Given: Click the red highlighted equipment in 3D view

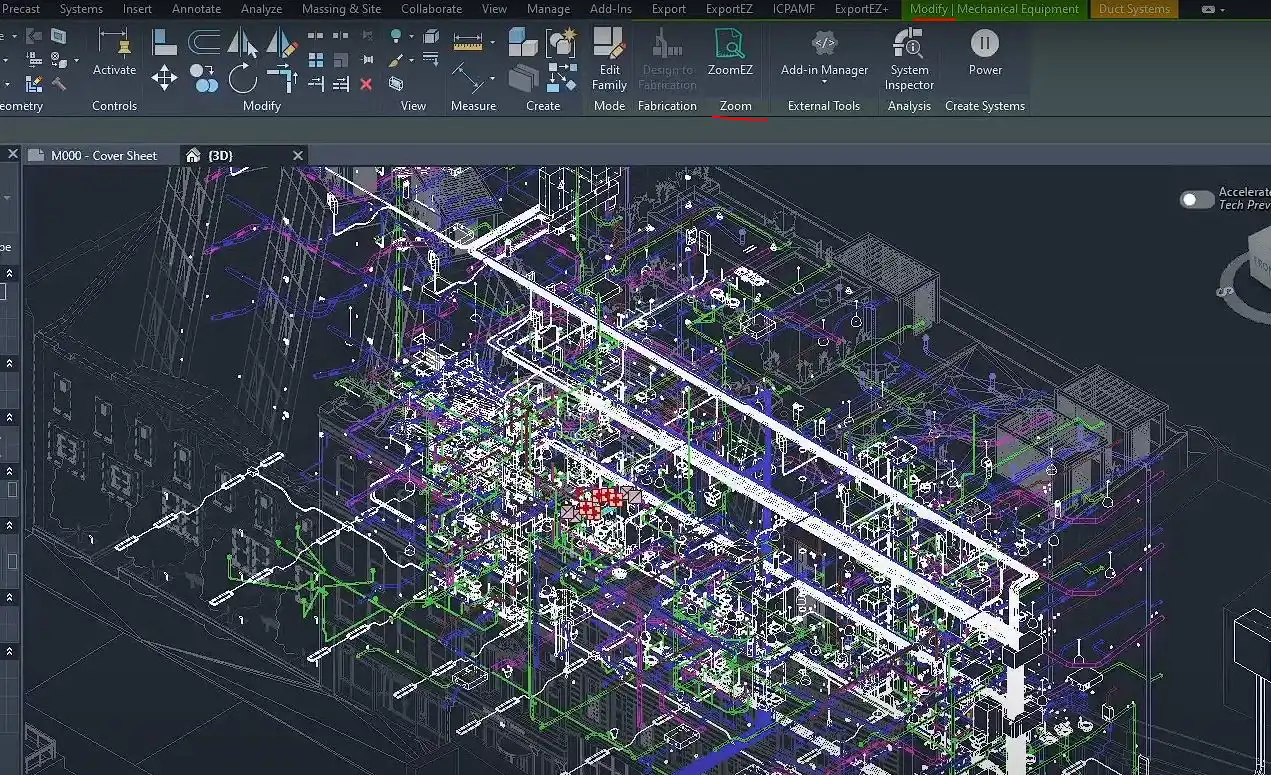Looking at the screenshot, I should (x=600, y=501).
